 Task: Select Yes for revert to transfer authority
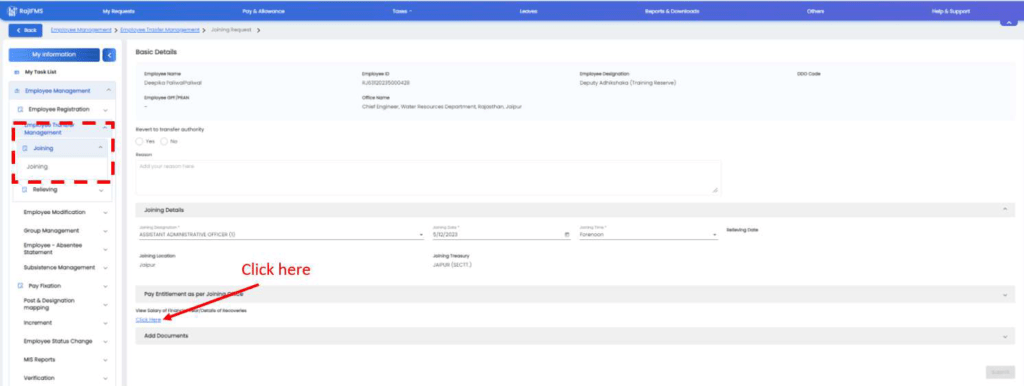139,142
